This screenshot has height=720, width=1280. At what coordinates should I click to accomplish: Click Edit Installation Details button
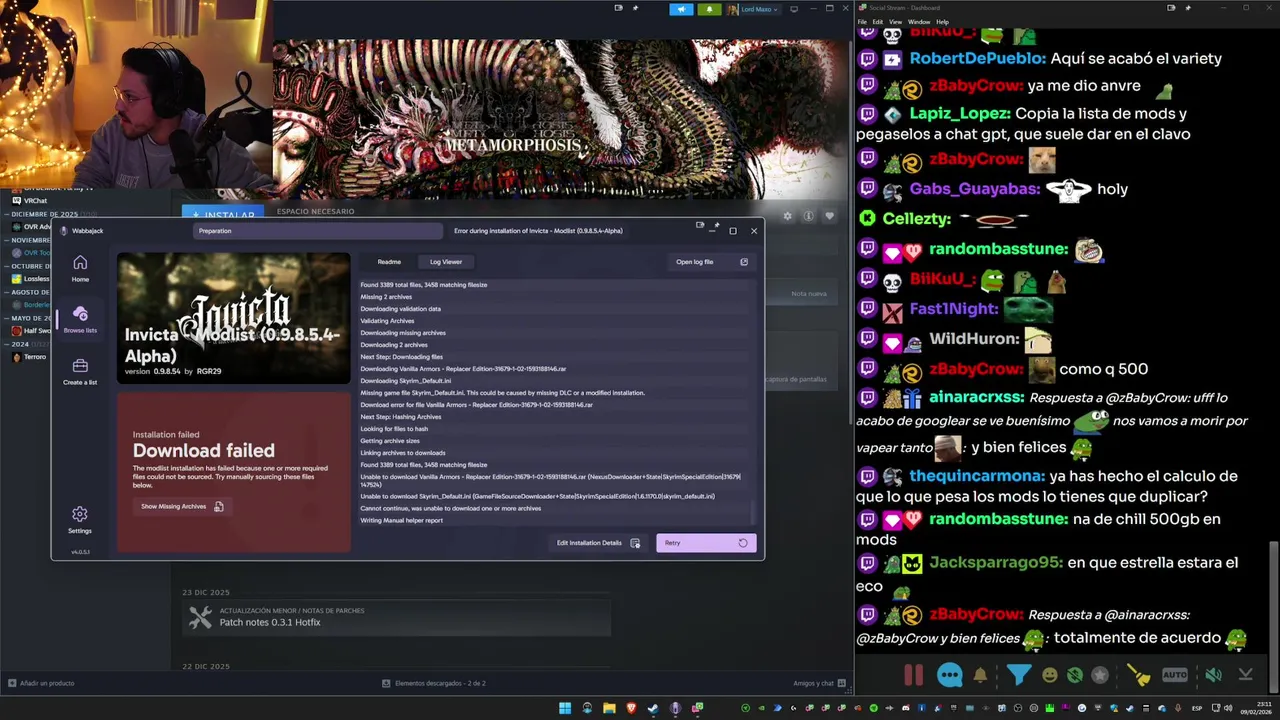click(598, 543)
